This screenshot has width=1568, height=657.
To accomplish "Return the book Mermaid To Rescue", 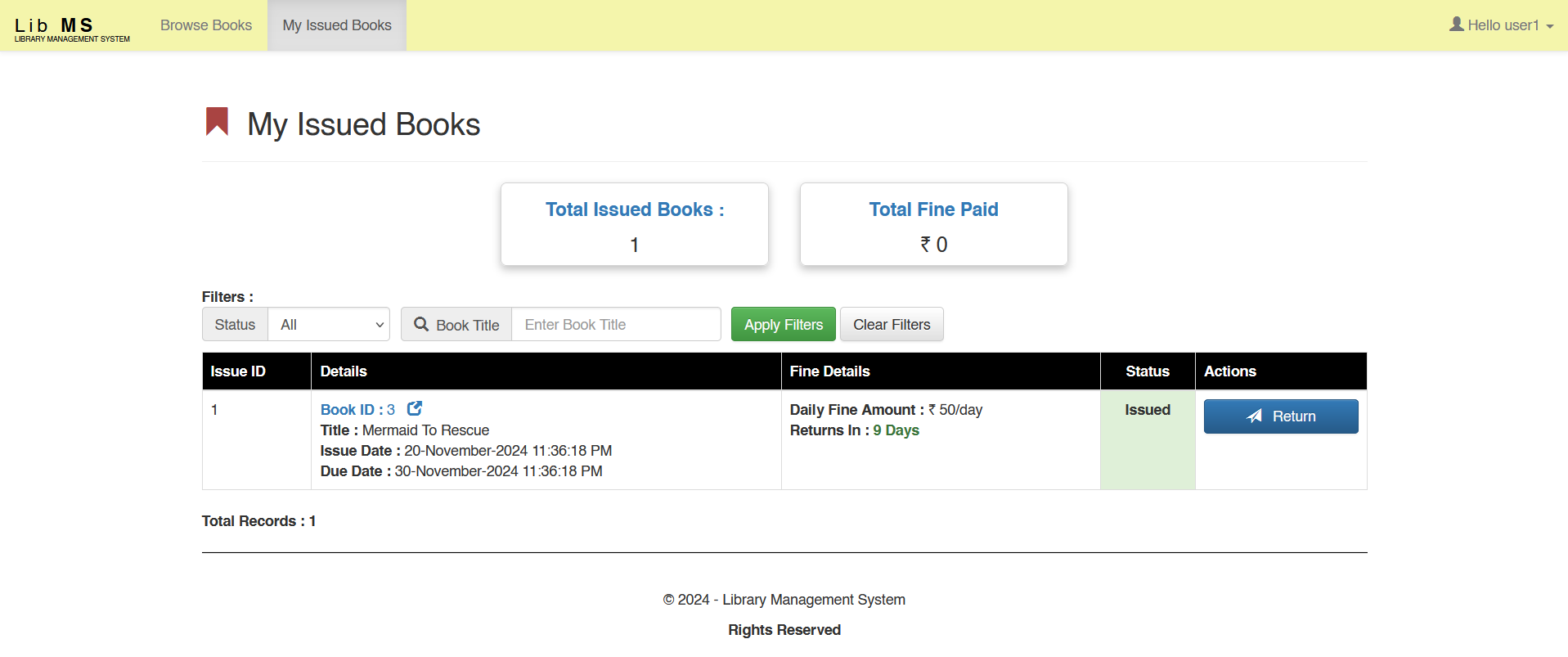I will coord(1281,416).
